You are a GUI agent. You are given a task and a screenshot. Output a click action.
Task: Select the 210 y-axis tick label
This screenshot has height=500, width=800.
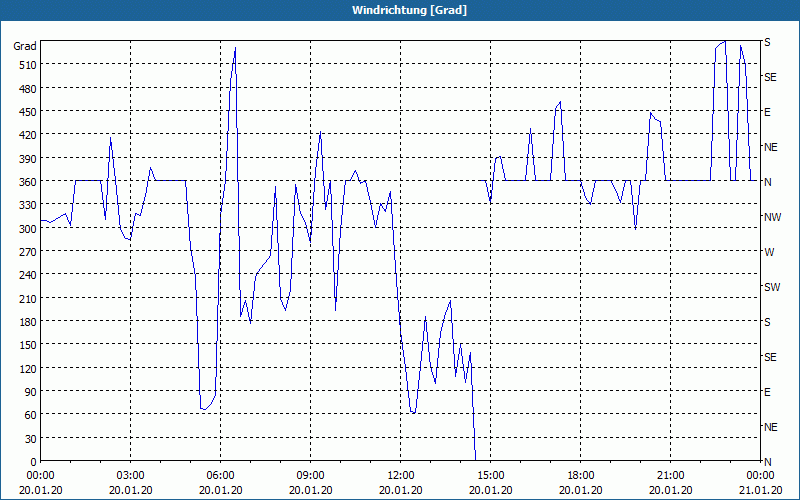tap(28, 299)
